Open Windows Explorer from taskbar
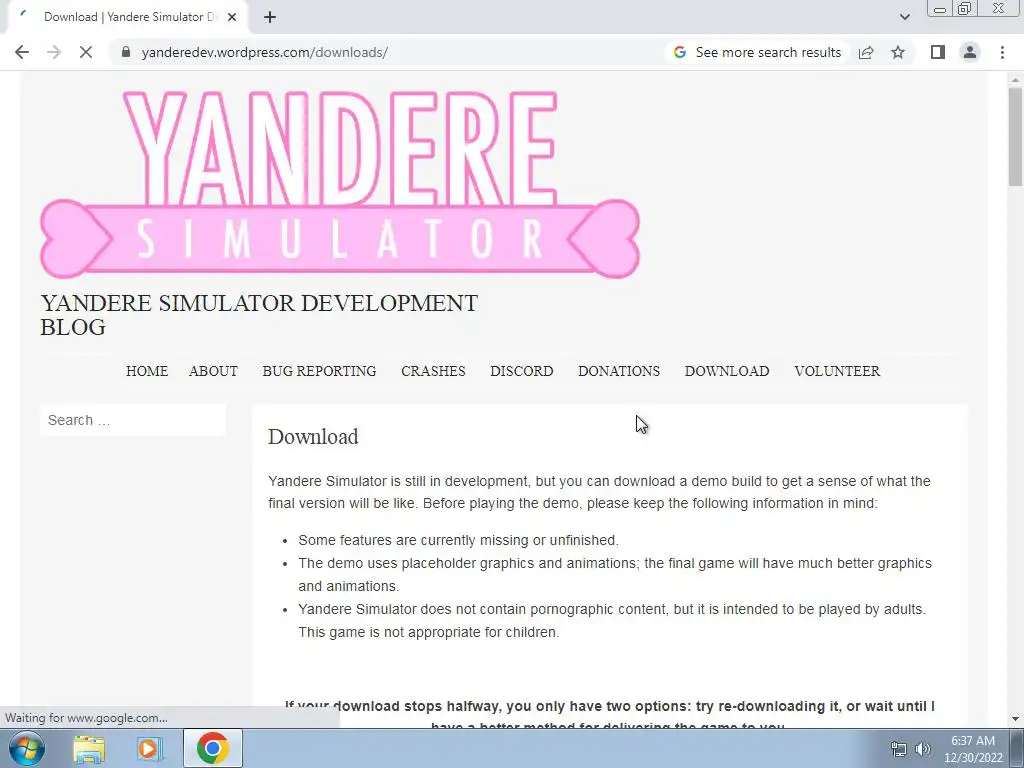Image resolution: width=1024 pixels, height=768 pixels. pyautogui.click(x=89, y=748)
